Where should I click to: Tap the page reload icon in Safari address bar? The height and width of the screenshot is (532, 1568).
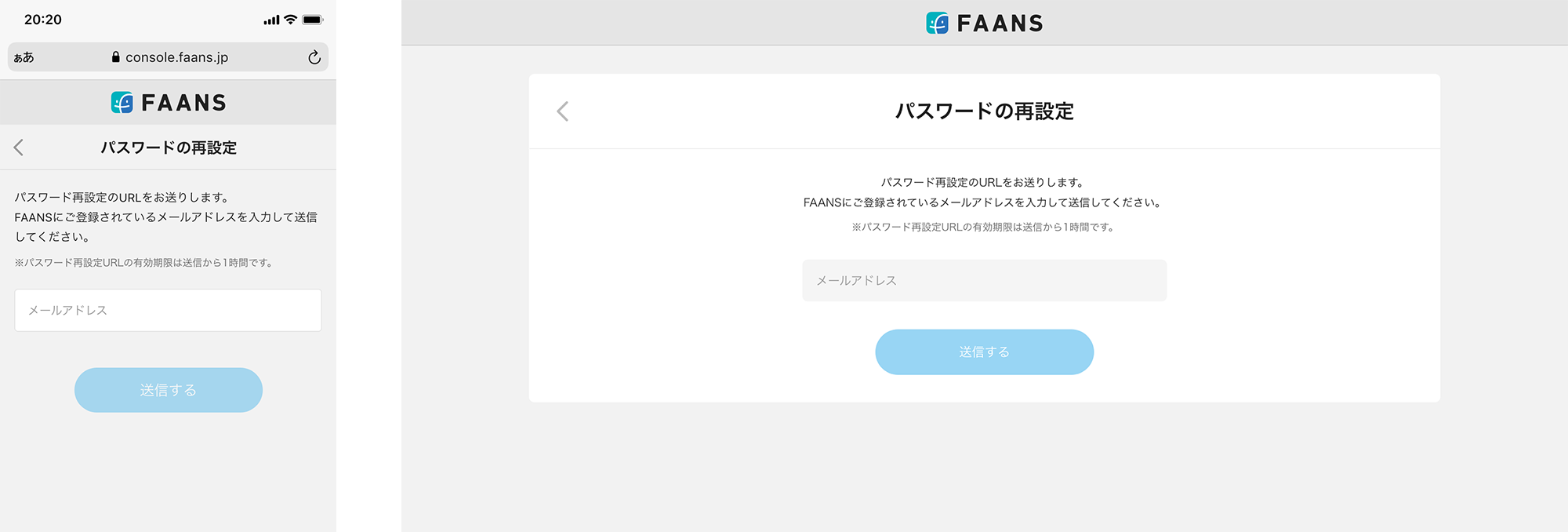coord(314,56)
